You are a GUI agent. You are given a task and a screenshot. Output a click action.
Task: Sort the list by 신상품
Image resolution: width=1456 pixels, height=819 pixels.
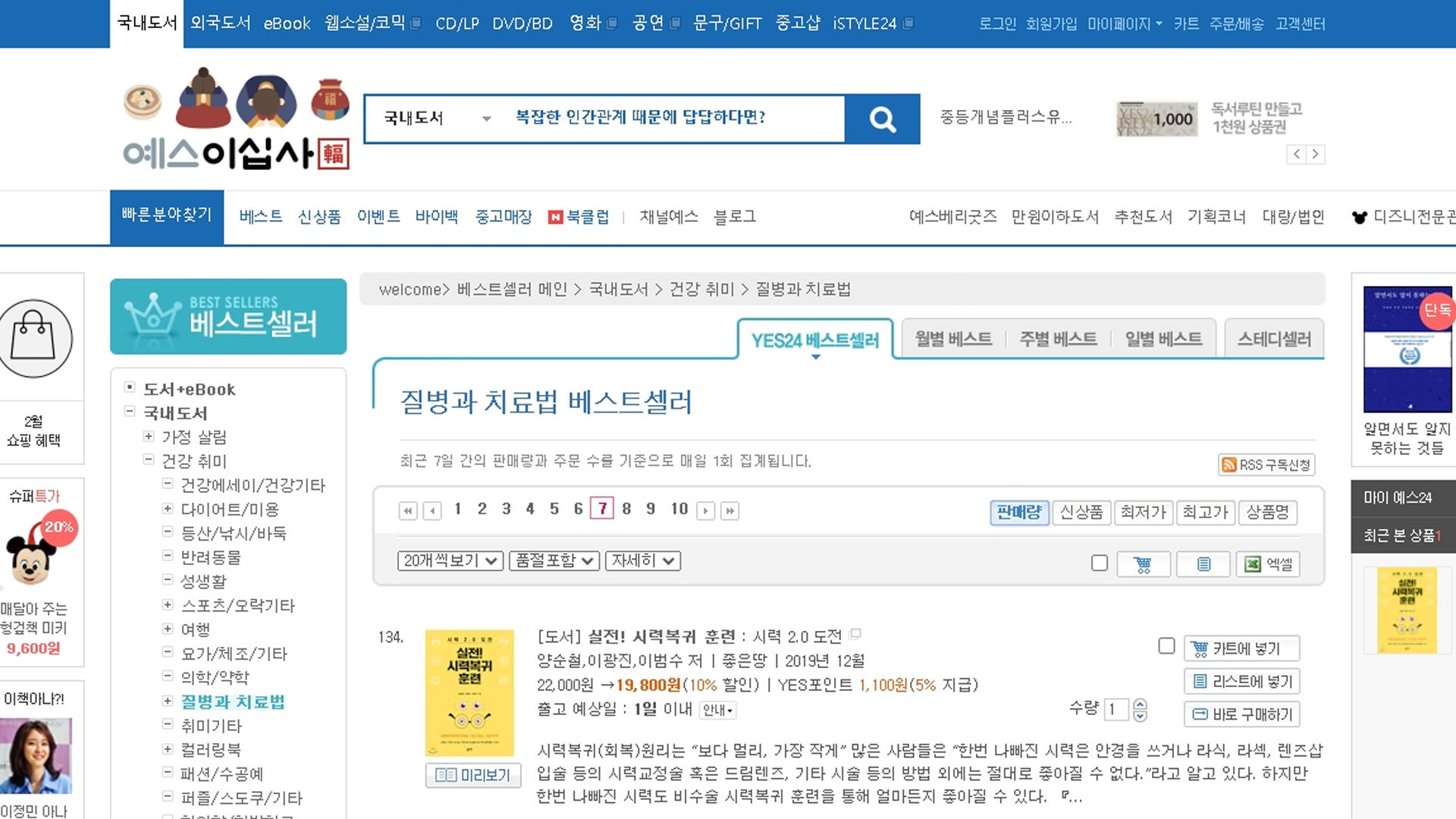1081,513
